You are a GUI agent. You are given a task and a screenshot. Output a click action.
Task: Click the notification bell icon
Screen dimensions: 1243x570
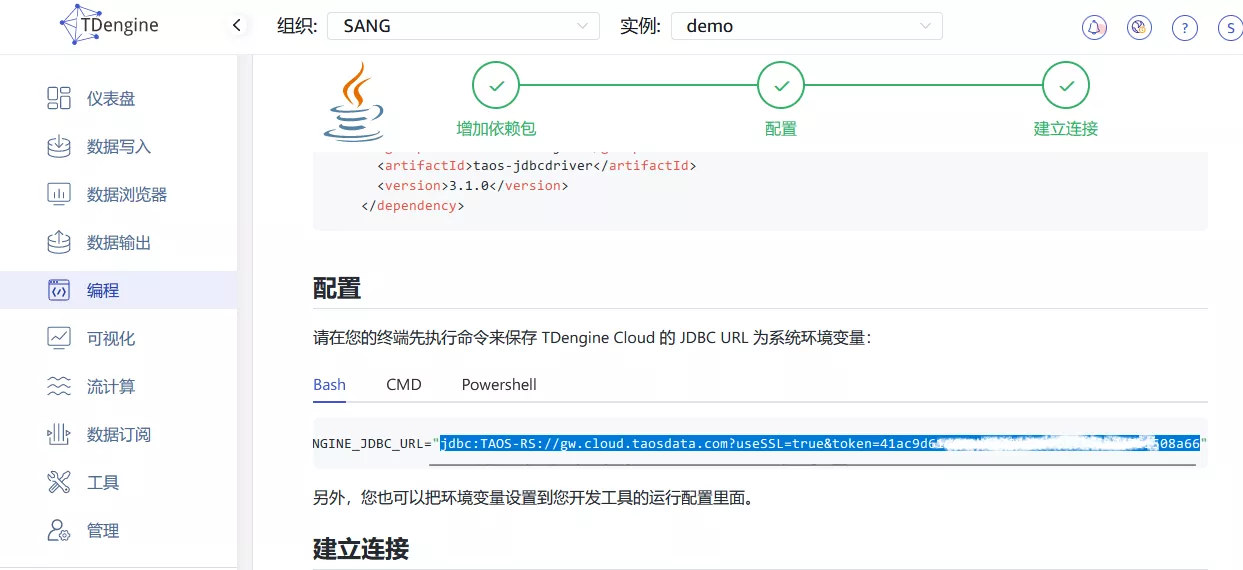[1094, 28]
